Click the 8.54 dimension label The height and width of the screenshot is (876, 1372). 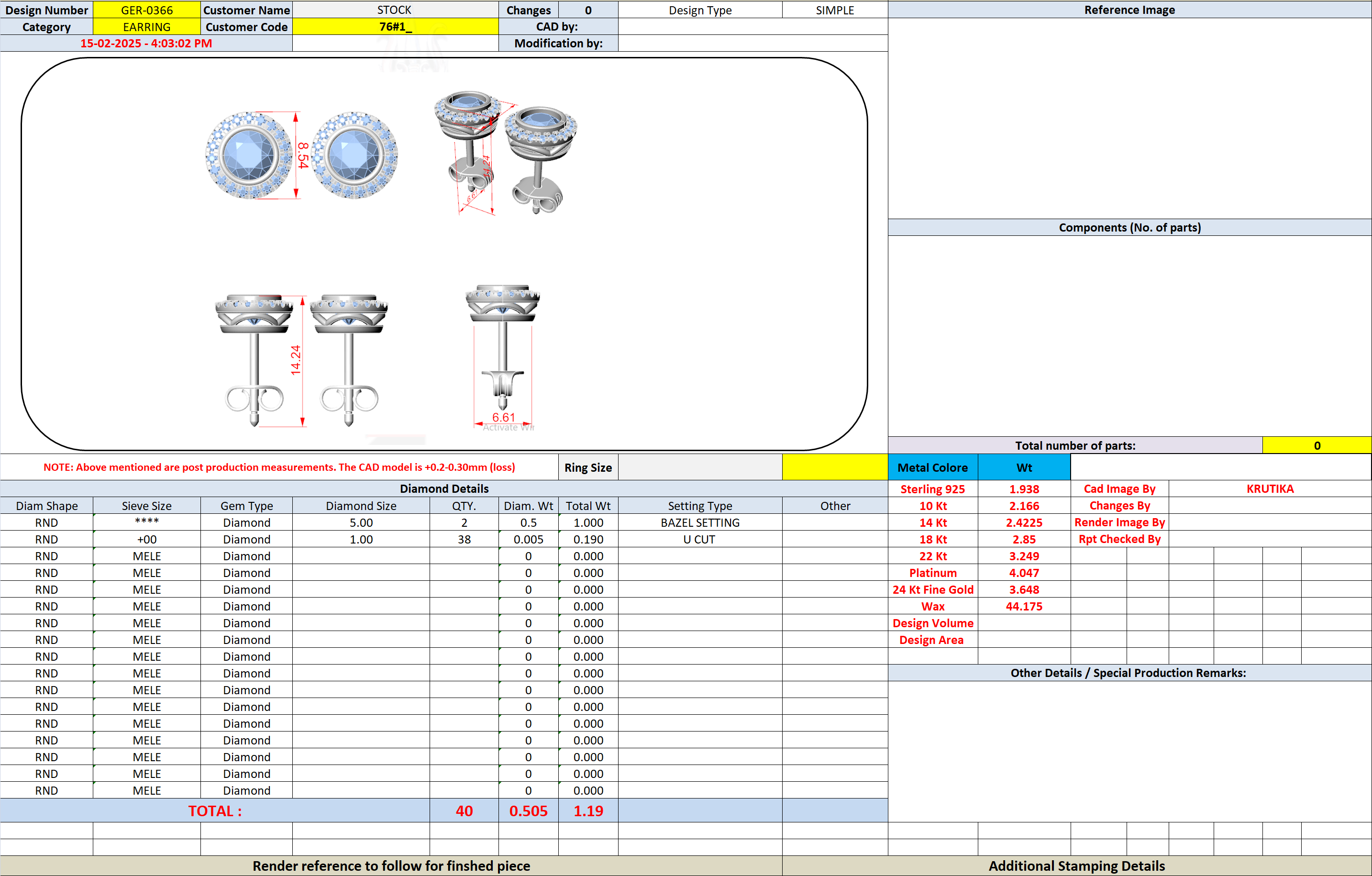[302, 155]
